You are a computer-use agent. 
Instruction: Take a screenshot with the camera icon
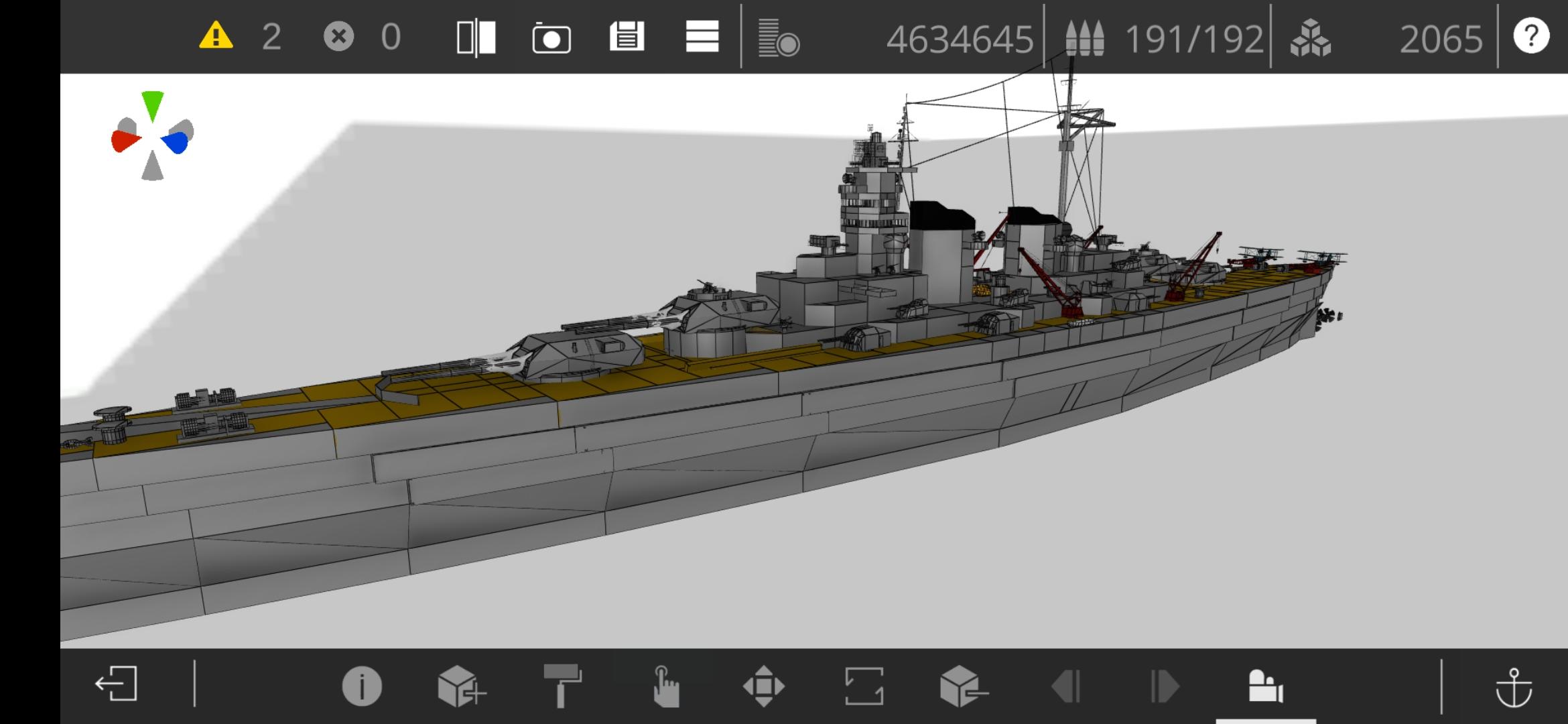(551, 38)
